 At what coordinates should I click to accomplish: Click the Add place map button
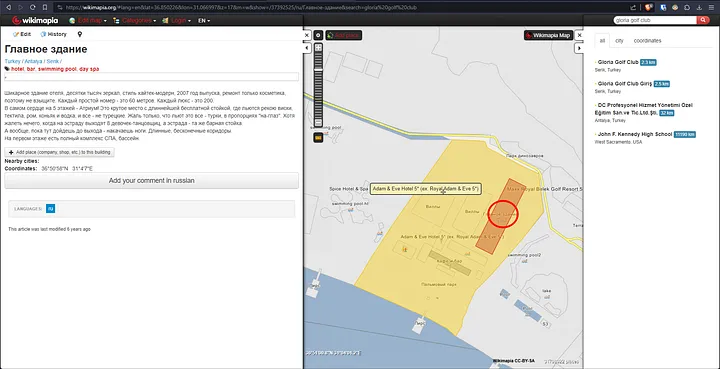[344, 35]
